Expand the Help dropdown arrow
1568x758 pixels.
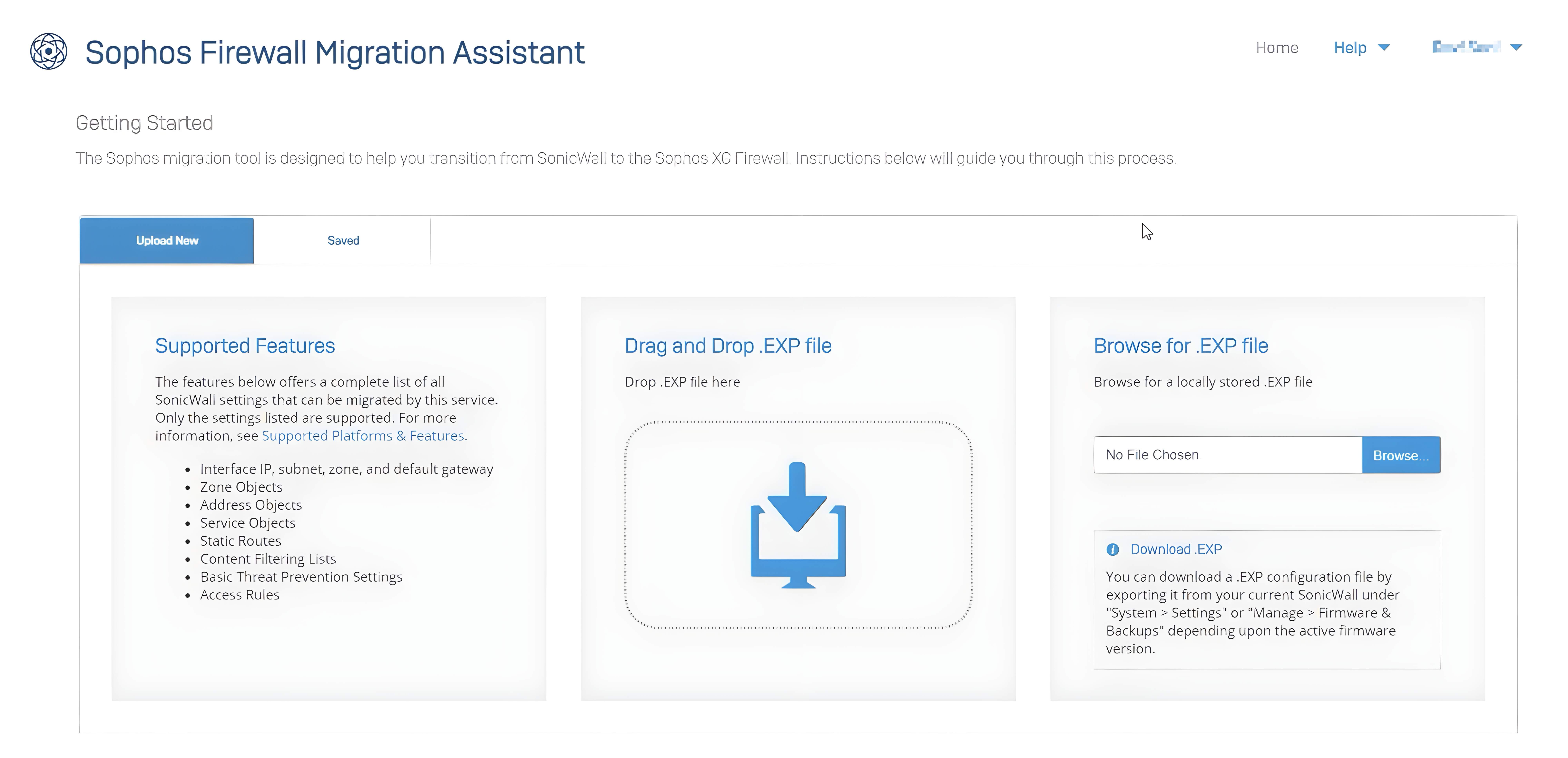click(x=1384, y=47)
